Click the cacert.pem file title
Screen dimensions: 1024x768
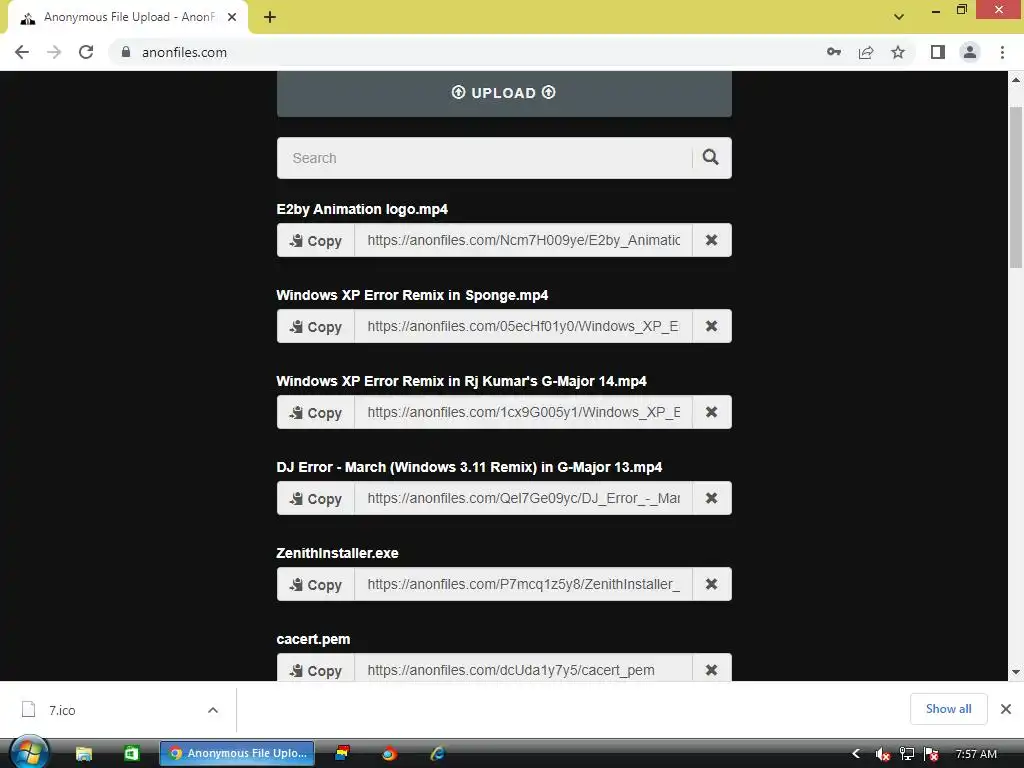coord(313,639)
